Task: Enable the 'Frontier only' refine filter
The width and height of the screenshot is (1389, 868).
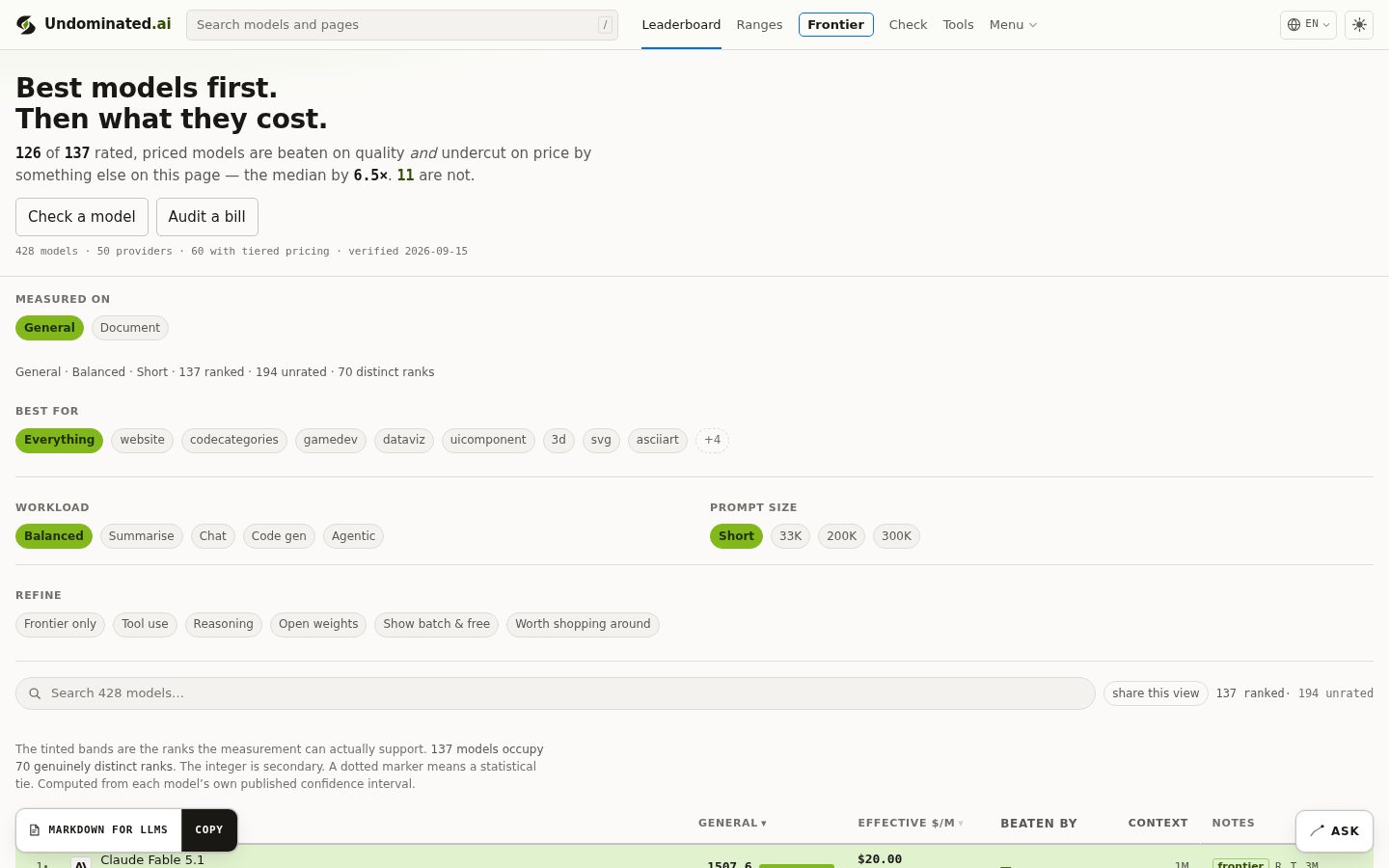Action: pos(60,624)
